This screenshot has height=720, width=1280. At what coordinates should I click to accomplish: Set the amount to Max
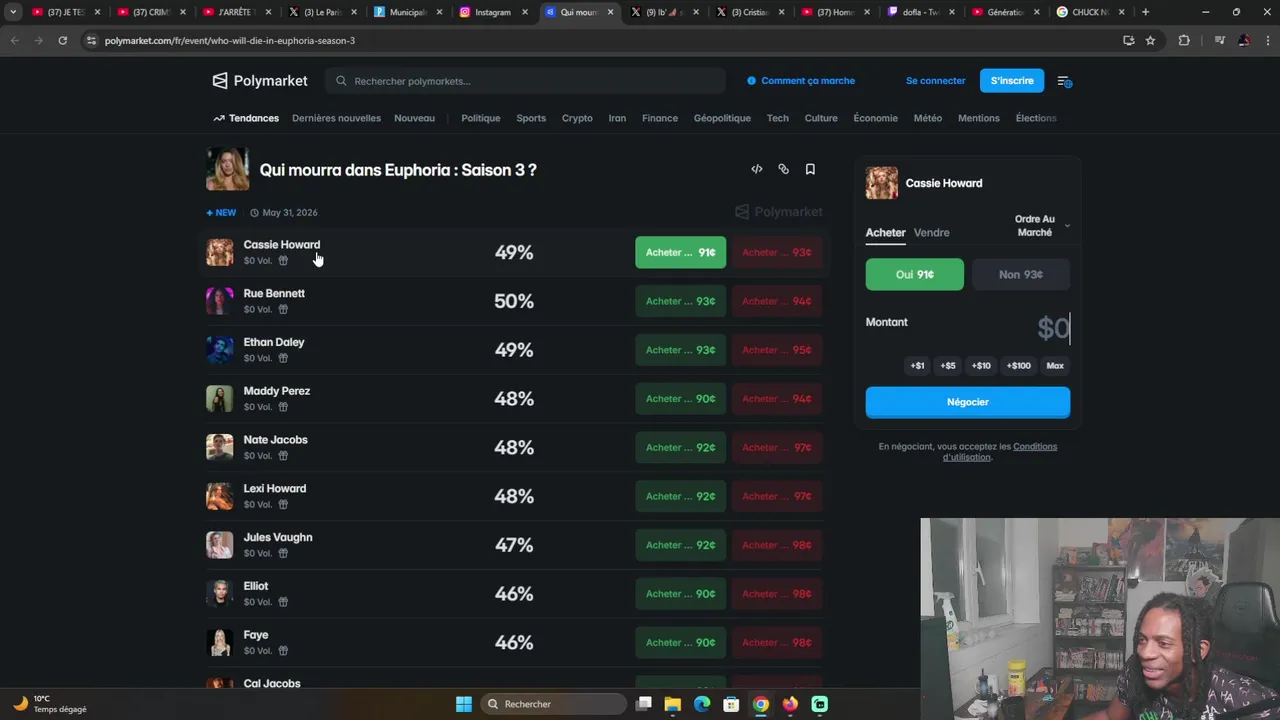pos(1055,366)
